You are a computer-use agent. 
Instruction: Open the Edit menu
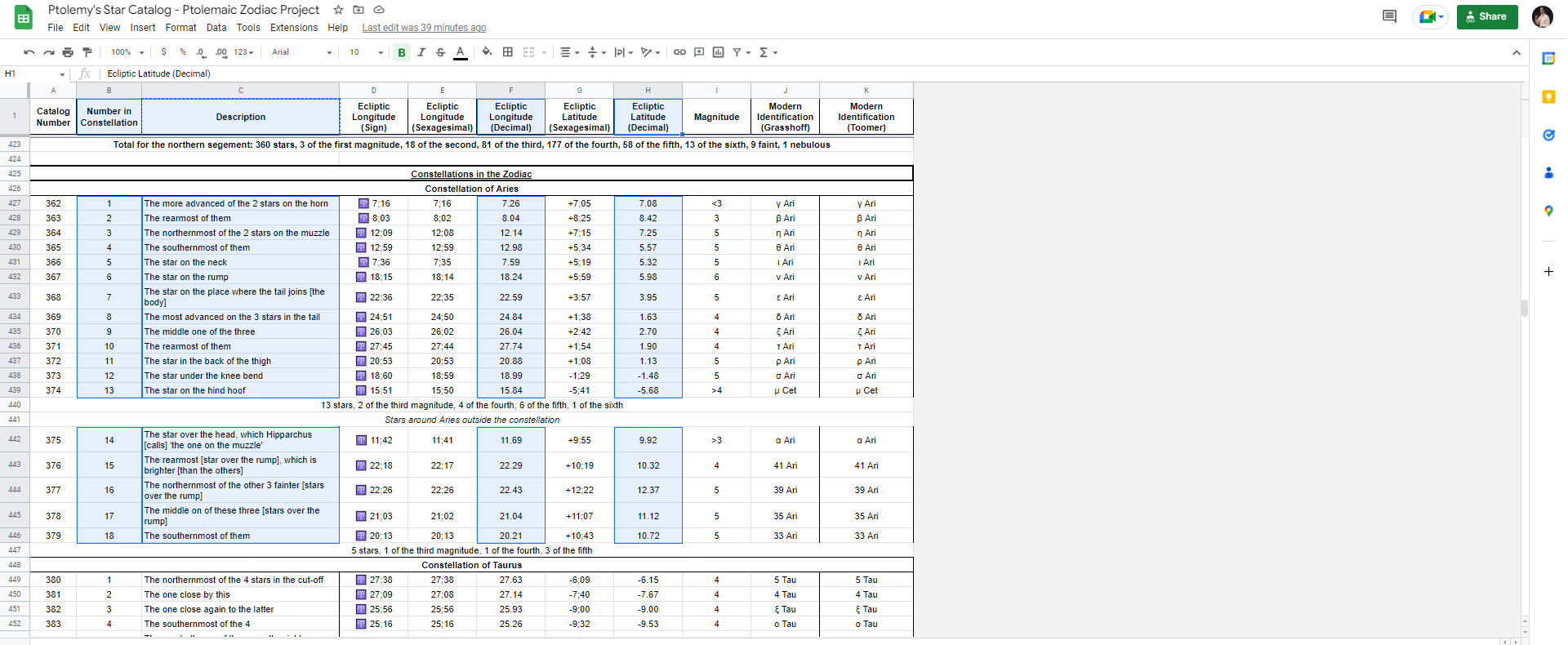[x=82, y=28]
